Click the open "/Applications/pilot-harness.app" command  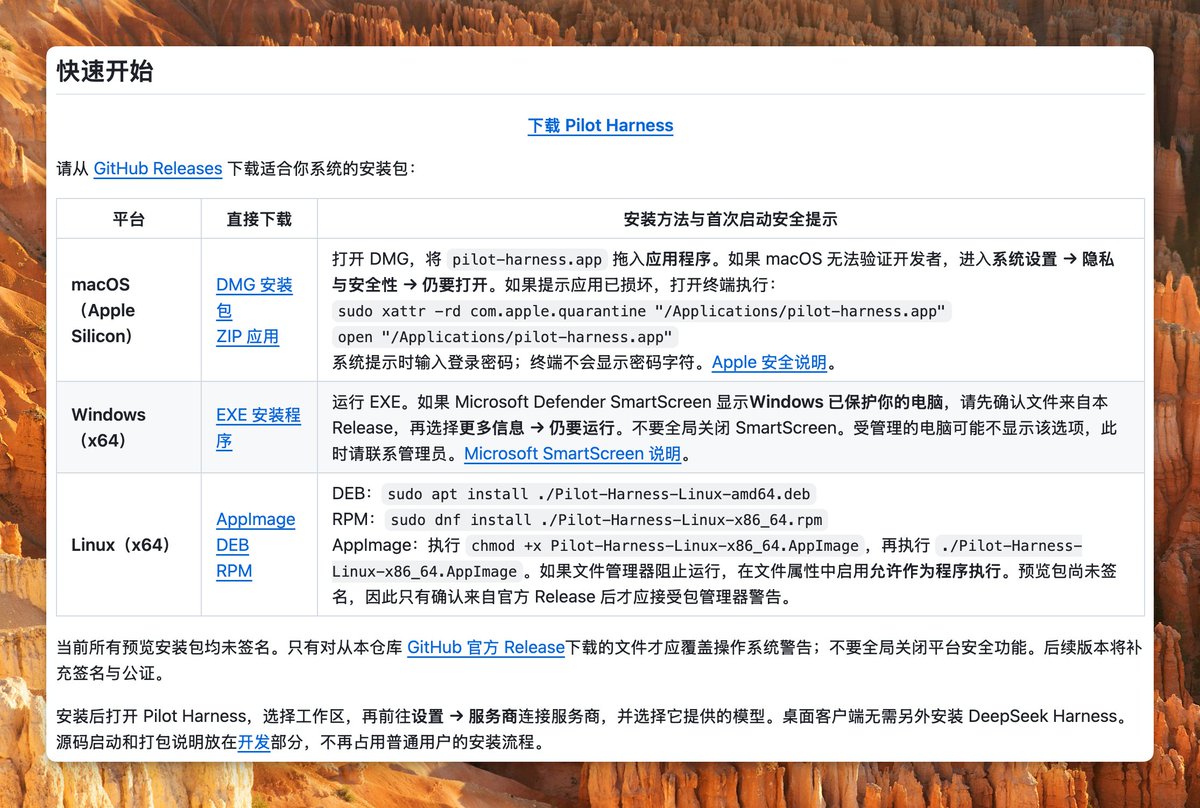[x=507, y=337]
